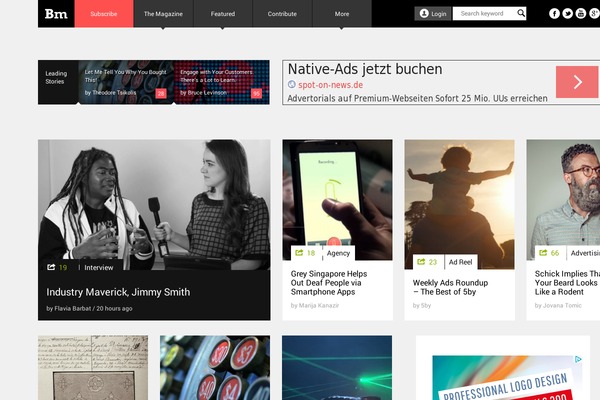Image resolution: width=600 pixels, height=400 pixels.
Task: Open the Google Plus social icon
Action: 594,14
